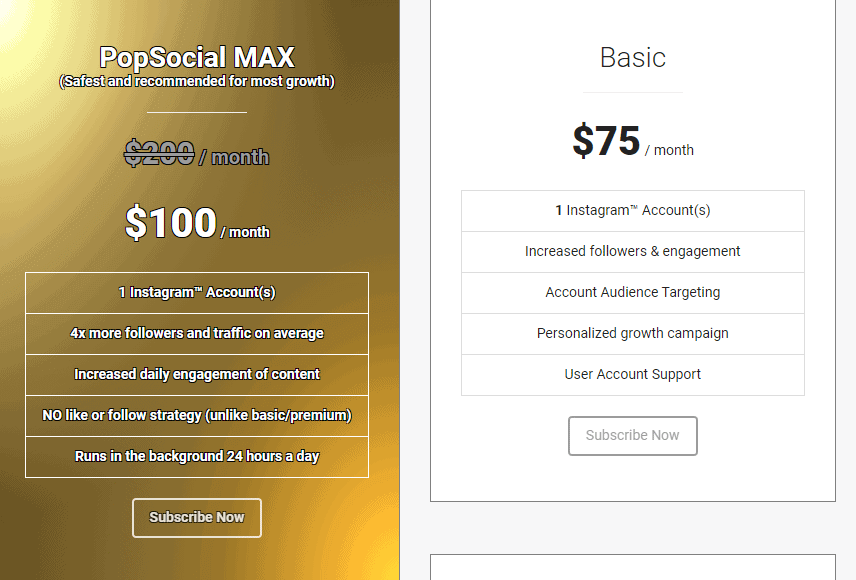
Task: Select the PopSocial MAX plan heading
Action: pyautogui.click(x=197, y=57)
